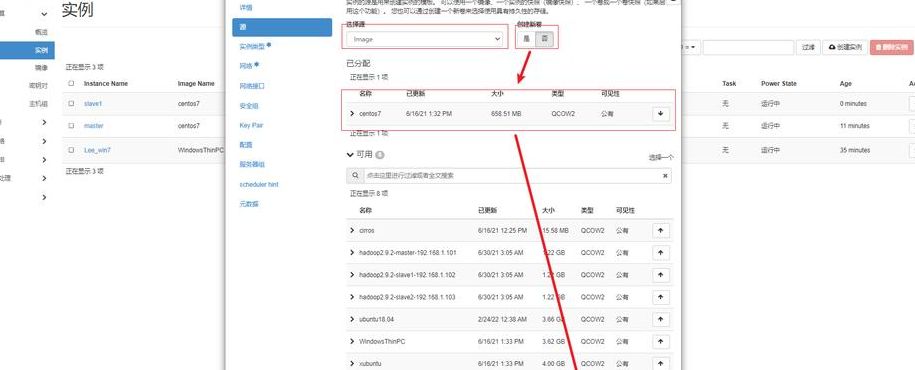The height and width of the screenshot is (370, 915).
Task: Expand the cirros image row details
Action: [x=352, y=231]
